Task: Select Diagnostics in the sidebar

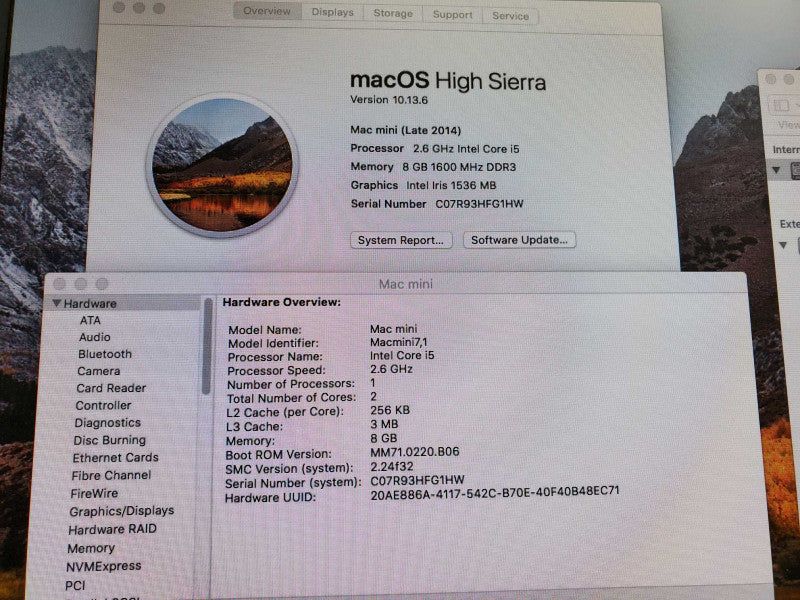Action: (x=107, y=423)
